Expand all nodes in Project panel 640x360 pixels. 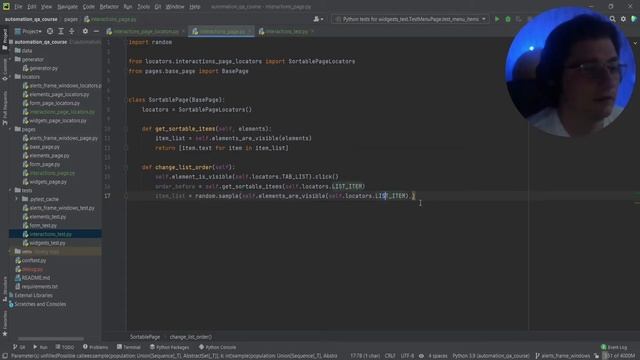tap(61, 31)
